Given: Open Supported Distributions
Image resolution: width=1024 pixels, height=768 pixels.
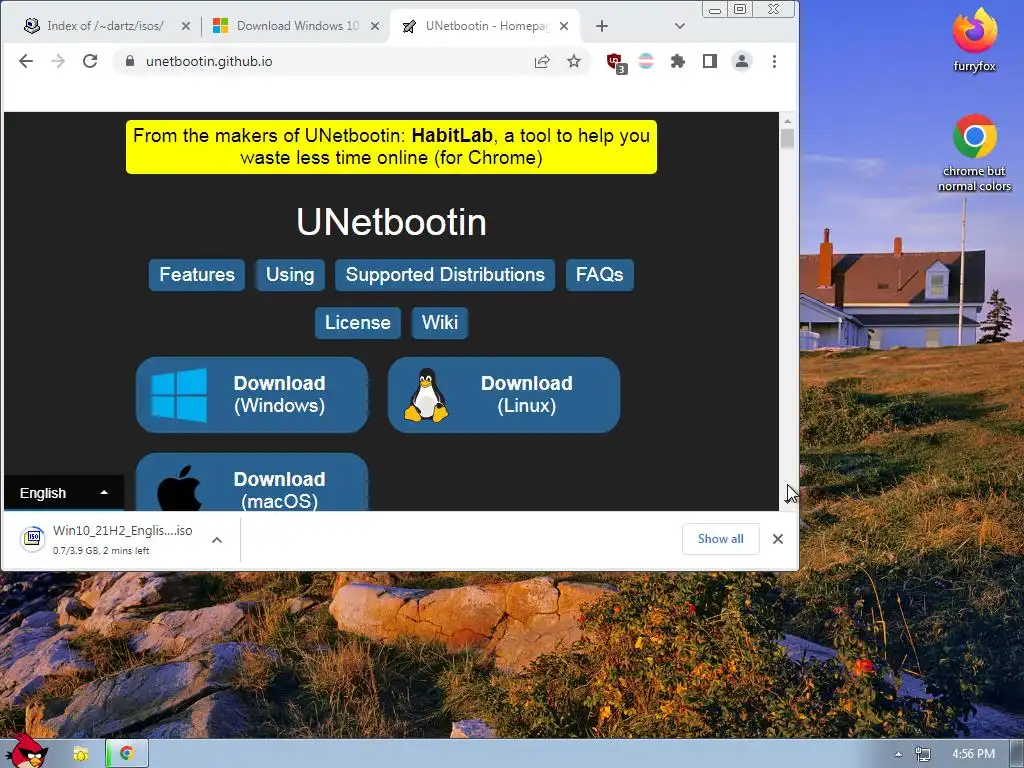Looking at the screenshot, I should (x=445, y=274).
